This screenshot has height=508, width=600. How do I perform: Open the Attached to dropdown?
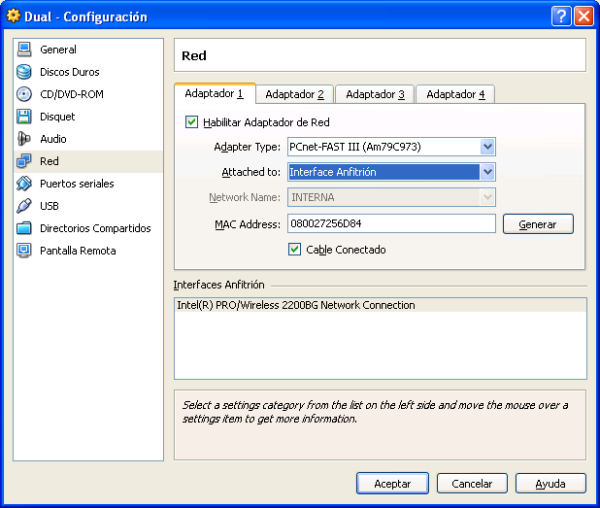coord(487,172)
